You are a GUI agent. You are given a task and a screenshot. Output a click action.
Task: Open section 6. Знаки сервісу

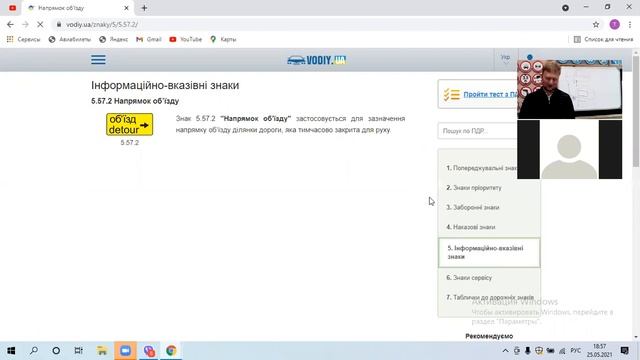click(469, 278)
